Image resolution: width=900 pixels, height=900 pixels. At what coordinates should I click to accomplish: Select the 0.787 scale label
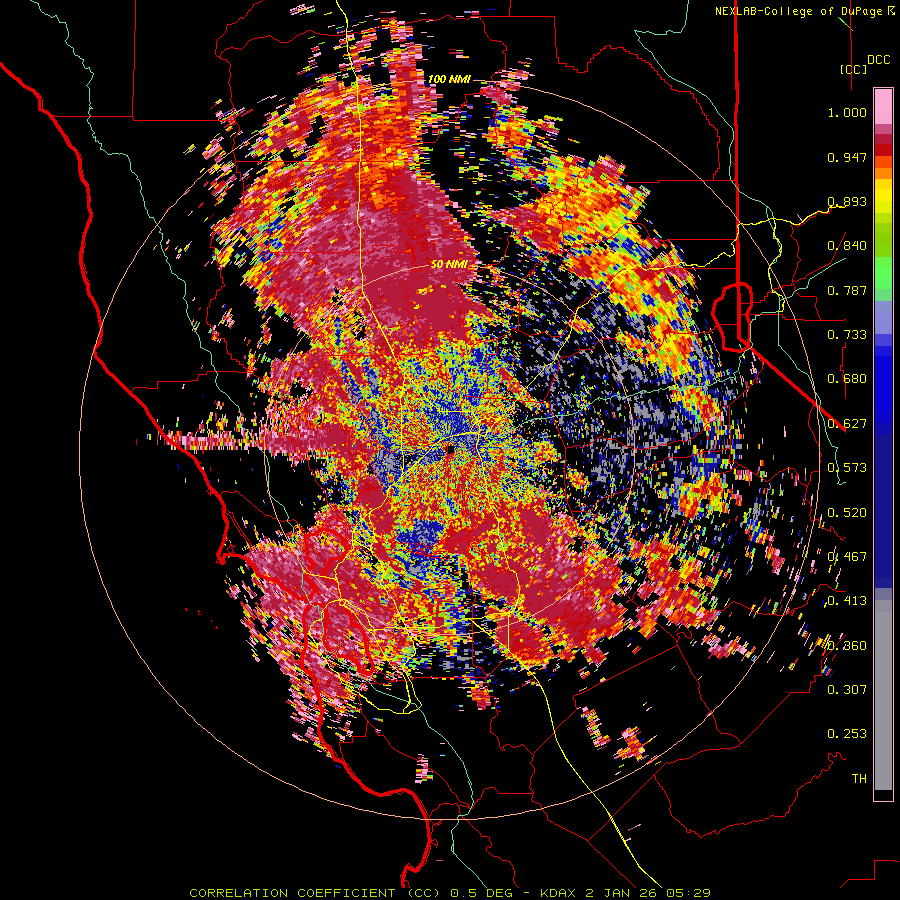point(847,290)
